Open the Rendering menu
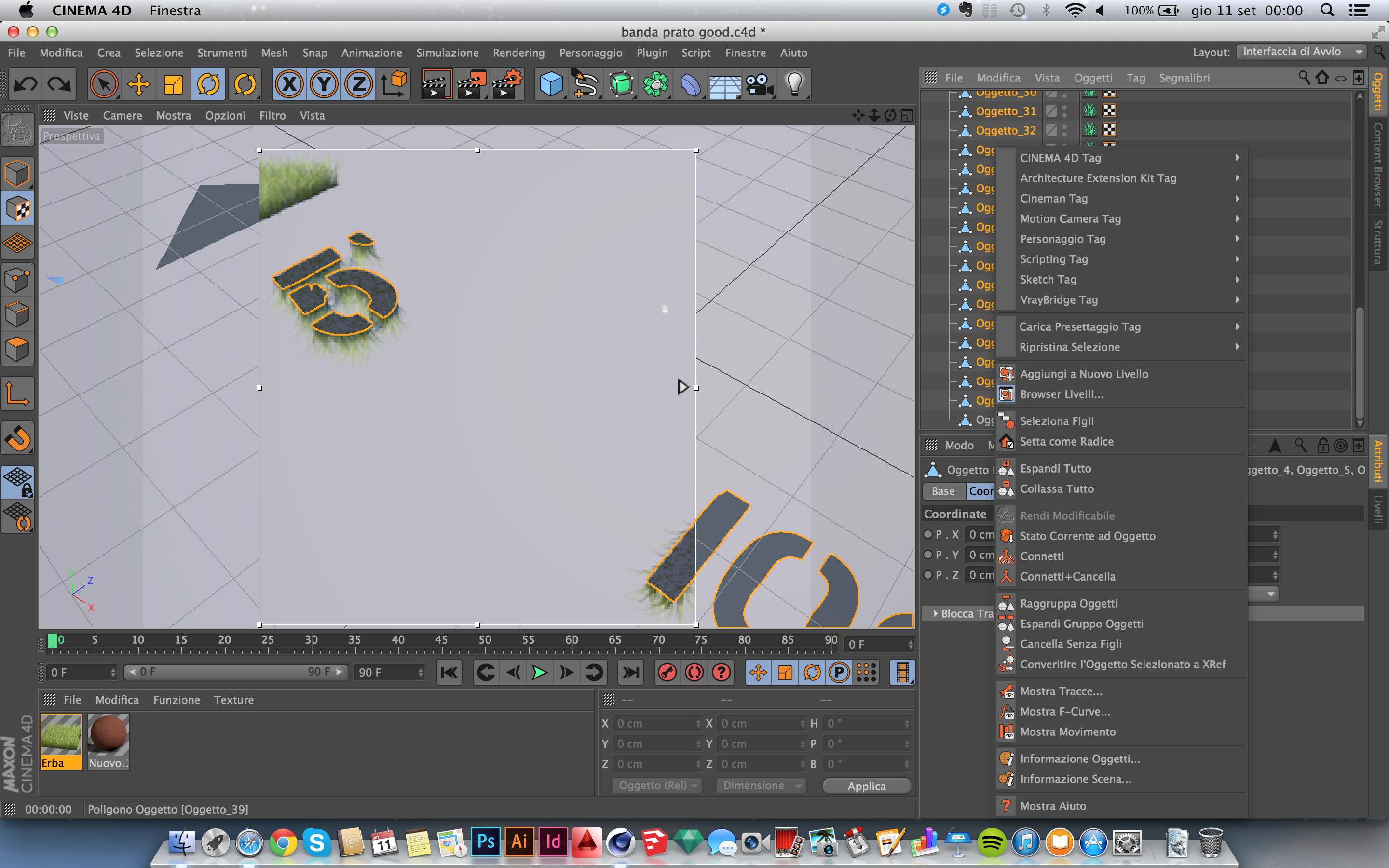 pyautogui.click(x=518, y=53)
